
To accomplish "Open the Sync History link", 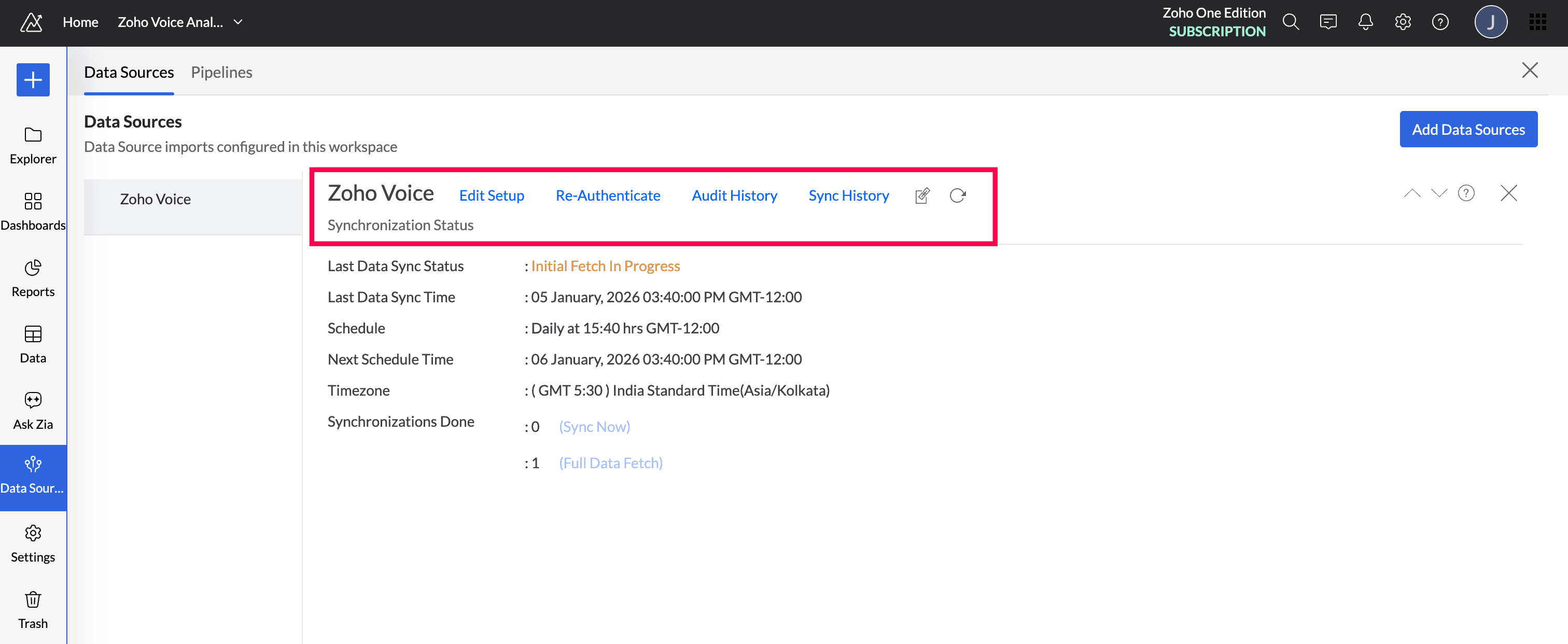I will (848, 195).
